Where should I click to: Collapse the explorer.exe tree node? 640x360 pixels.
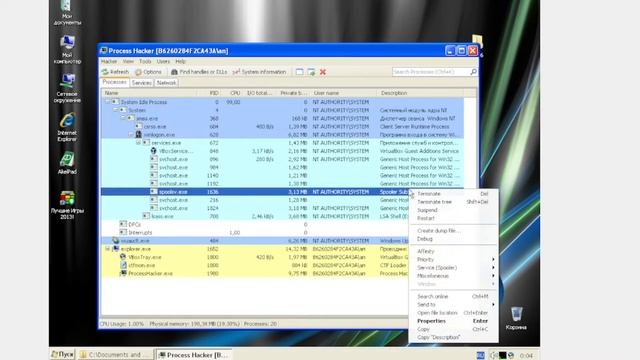click(108, 249)
